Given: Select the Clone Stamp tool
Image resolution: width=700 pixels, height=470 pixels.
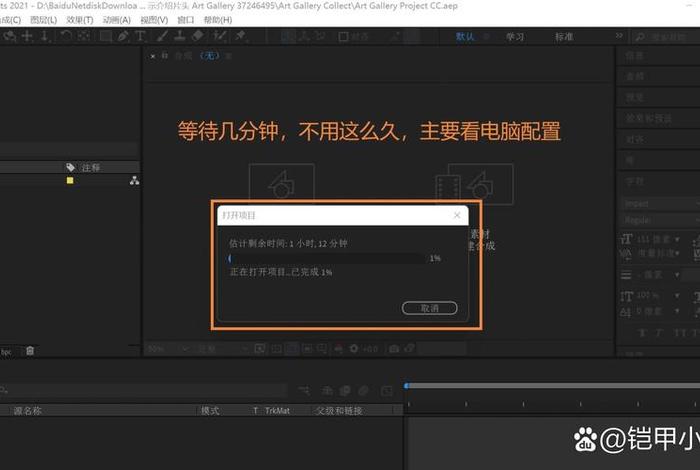Looking at the screenshot, I should click(x=180, y=36).
